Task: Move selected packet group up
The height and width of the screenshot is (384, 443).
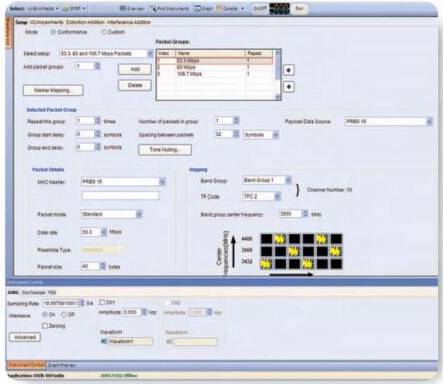Action: point(289,70)
